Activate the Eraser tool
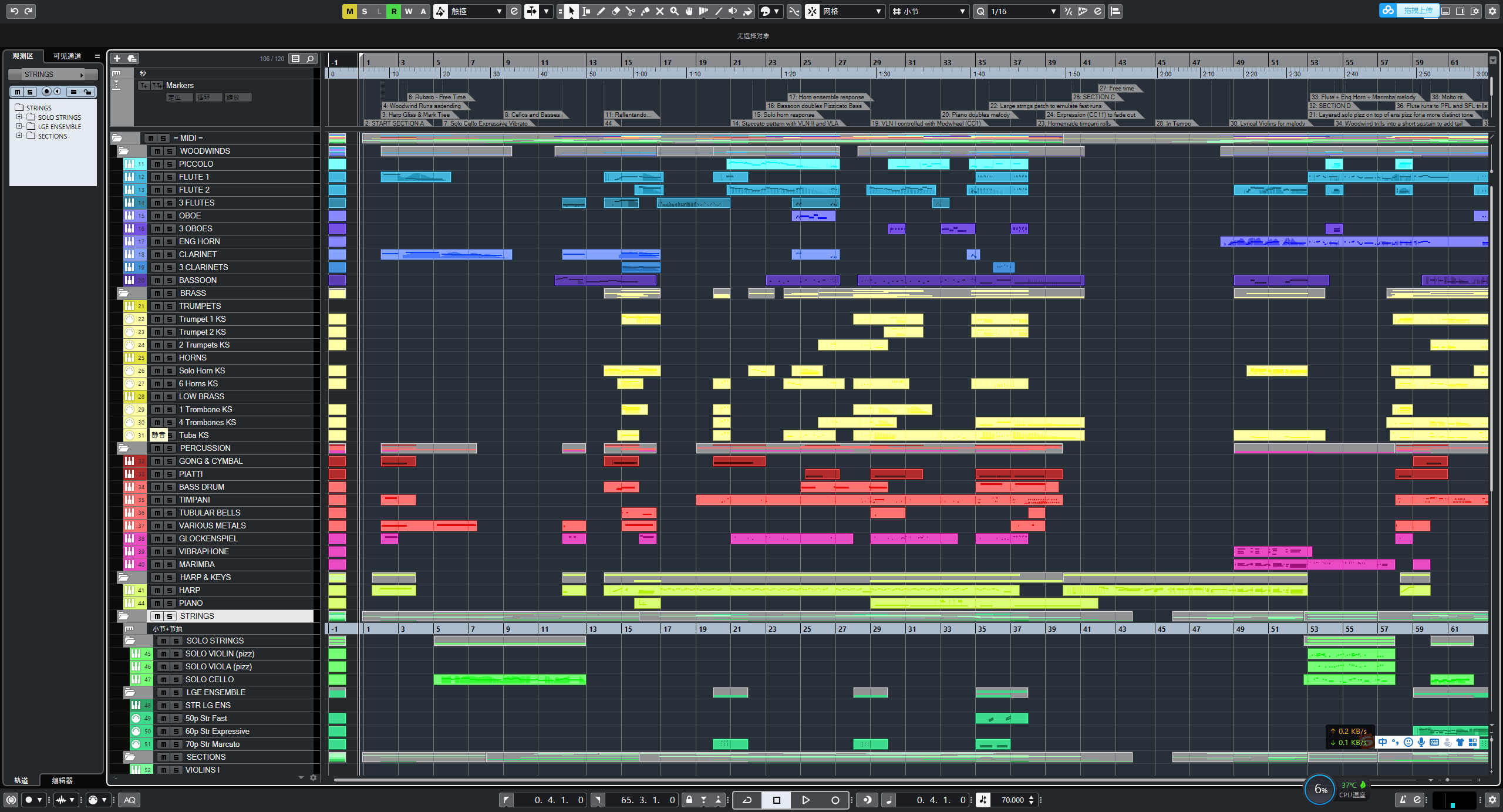 pyautogui.click(x=616, y=11)
